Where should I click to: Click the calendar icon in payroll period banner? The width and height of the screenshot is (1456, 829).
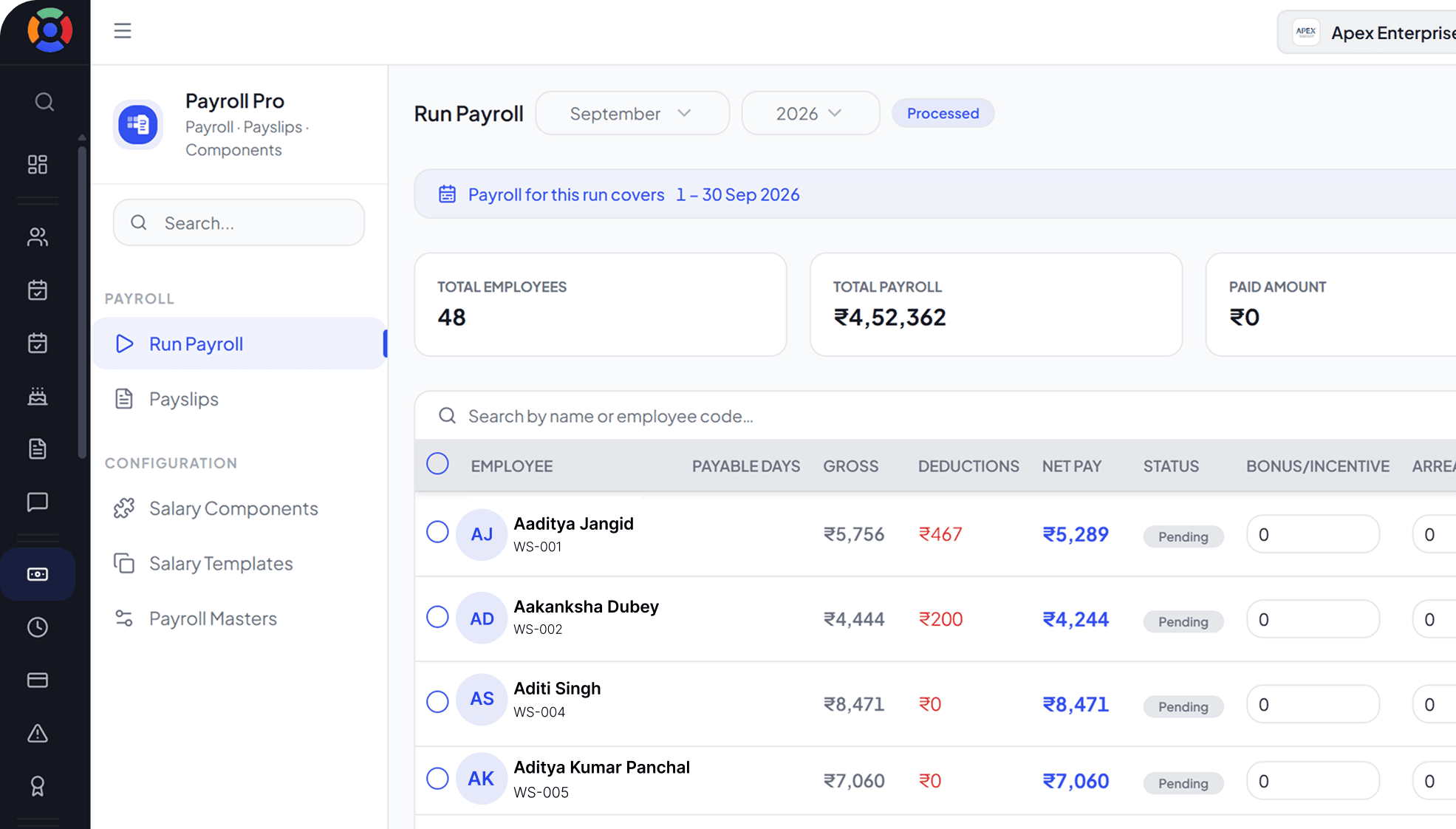tap(447, 194)
